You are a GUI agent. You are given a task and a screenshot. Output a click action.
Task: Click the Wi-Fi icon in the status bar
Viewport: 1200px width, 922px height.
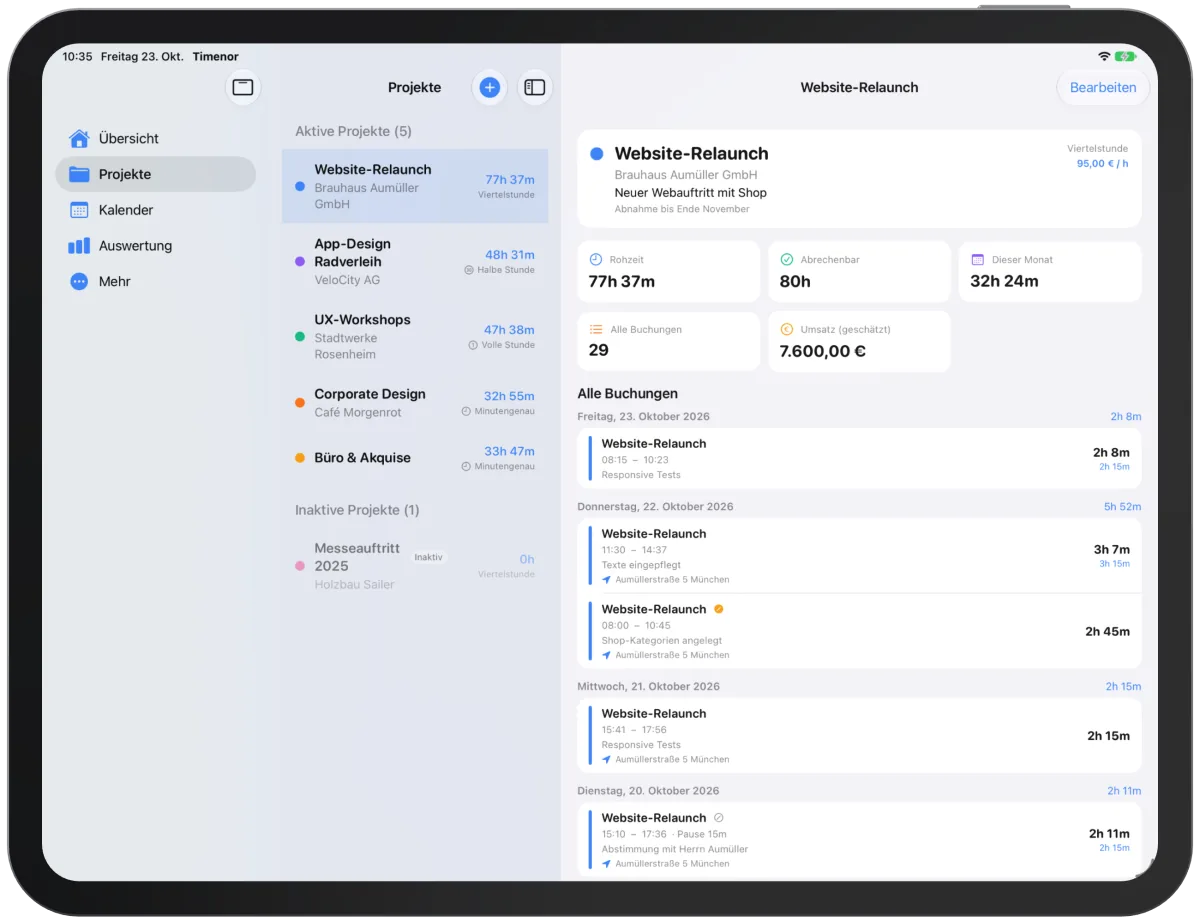point(1104,57)
